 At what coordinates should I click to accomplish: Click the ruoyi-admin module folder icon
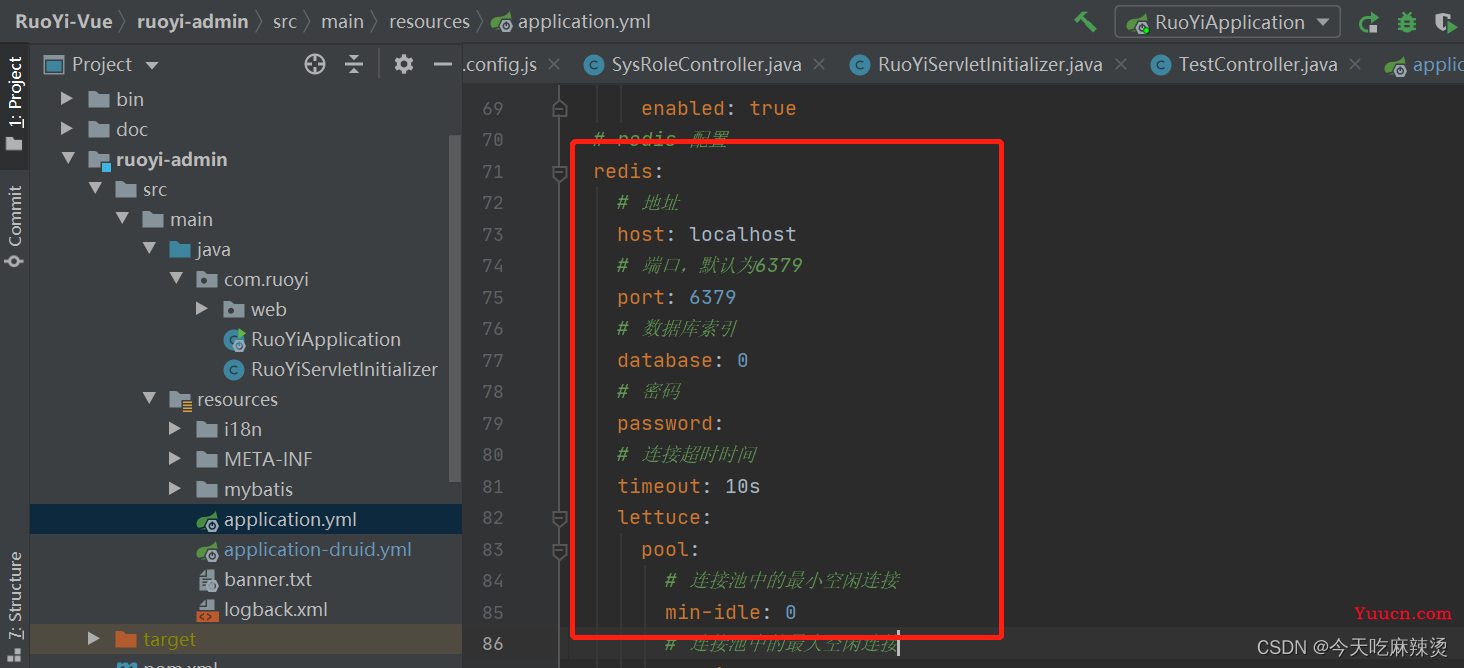pyautogui.click(x=99, y=160)
